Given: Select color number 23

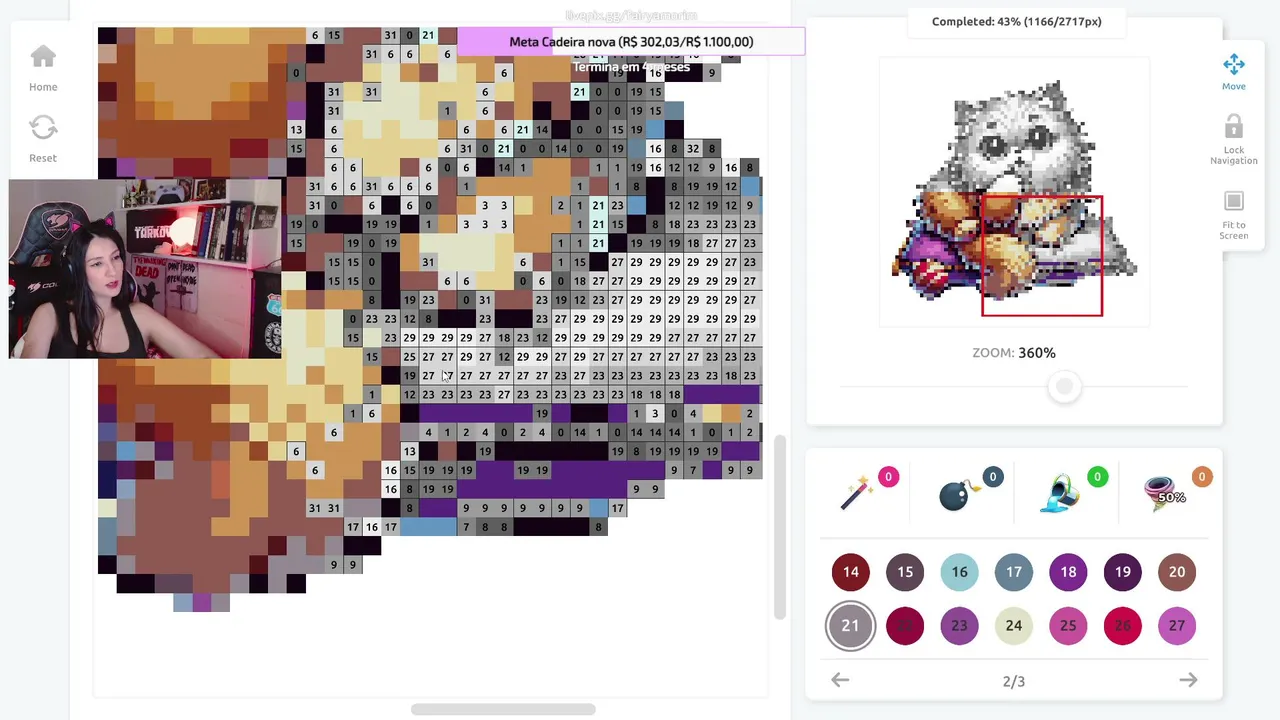Looking at the screenshot, I should click(959, 626).
